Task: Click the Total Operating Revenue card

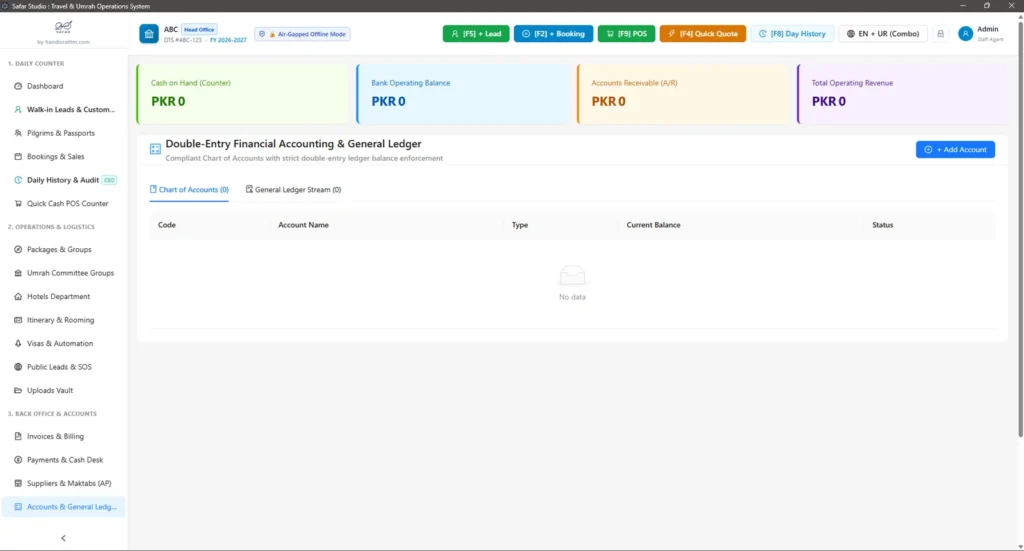Action: pyautogui.click(x=903, y=94)
